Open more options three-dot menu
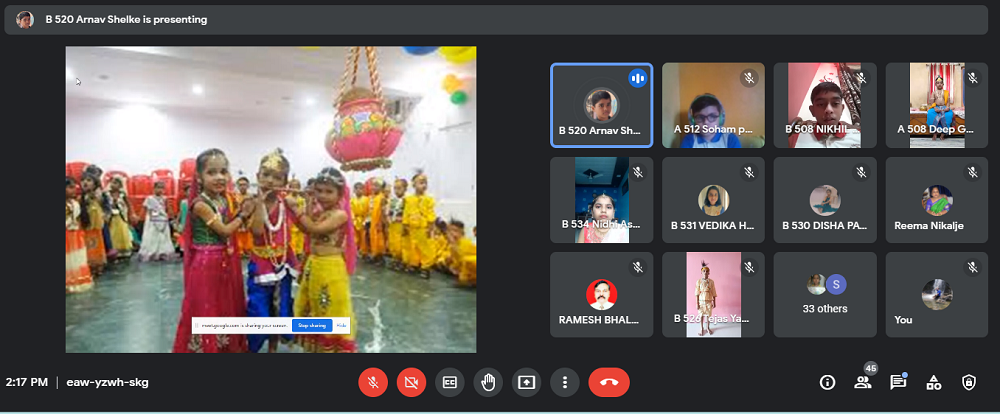Screen dimensions: 1000x414 click(565, 382)
